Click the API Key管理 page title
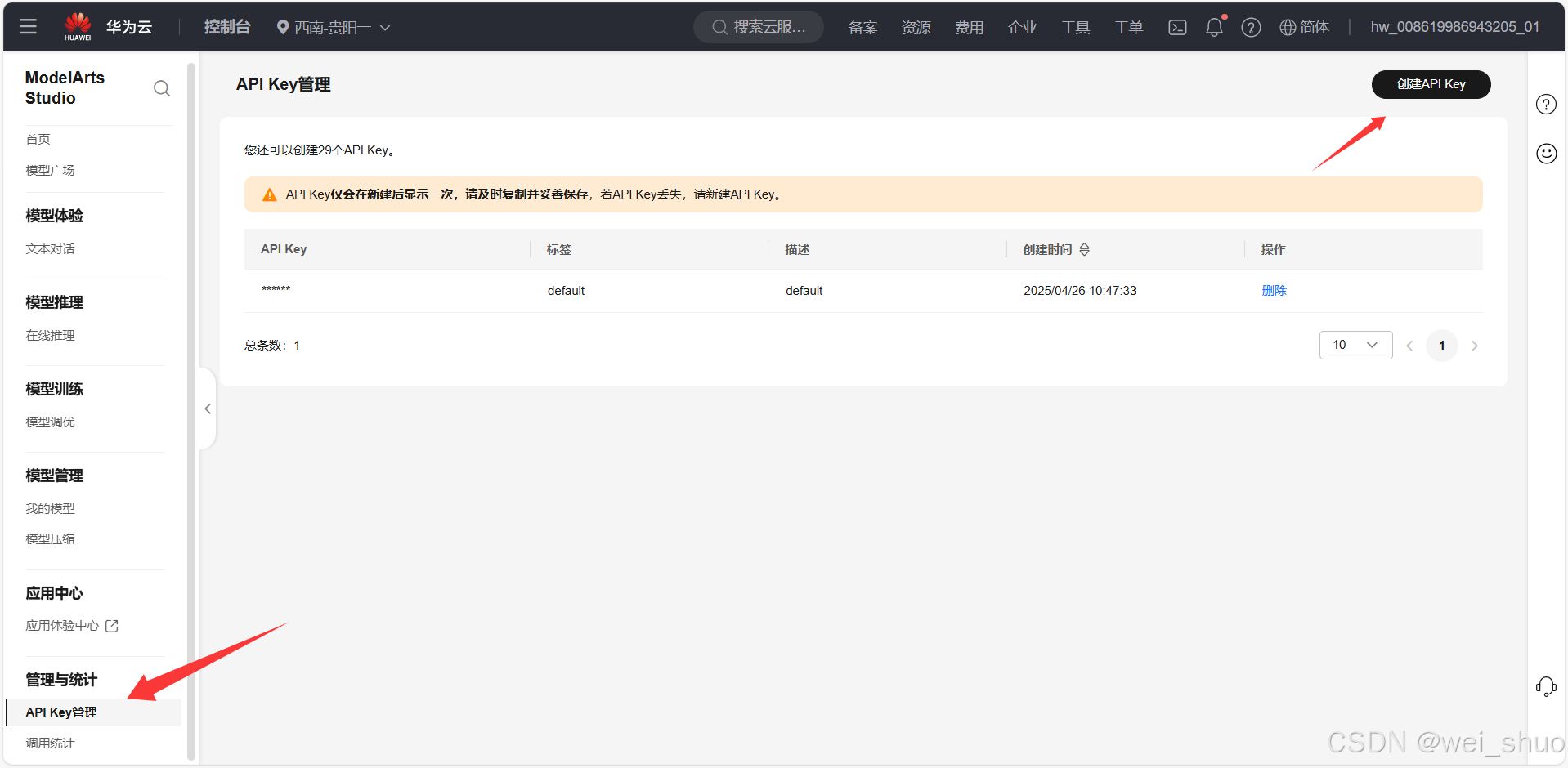Viewport: 1568px width, 768px height. point(283,84)
